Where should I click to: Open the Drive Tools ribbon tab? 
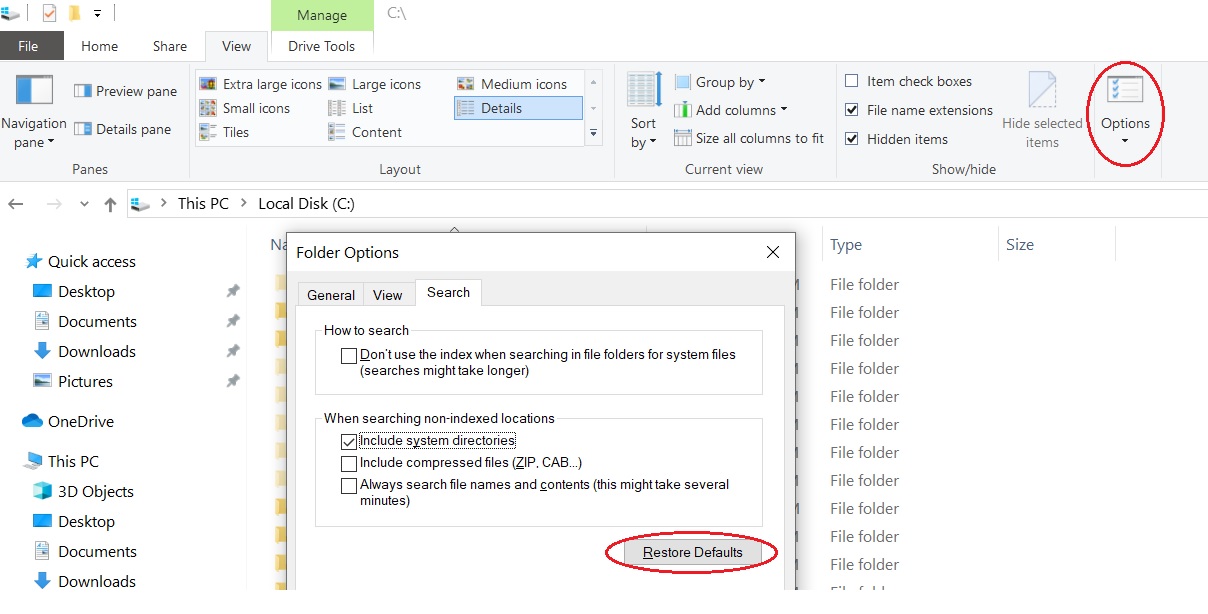click(322, 45)
